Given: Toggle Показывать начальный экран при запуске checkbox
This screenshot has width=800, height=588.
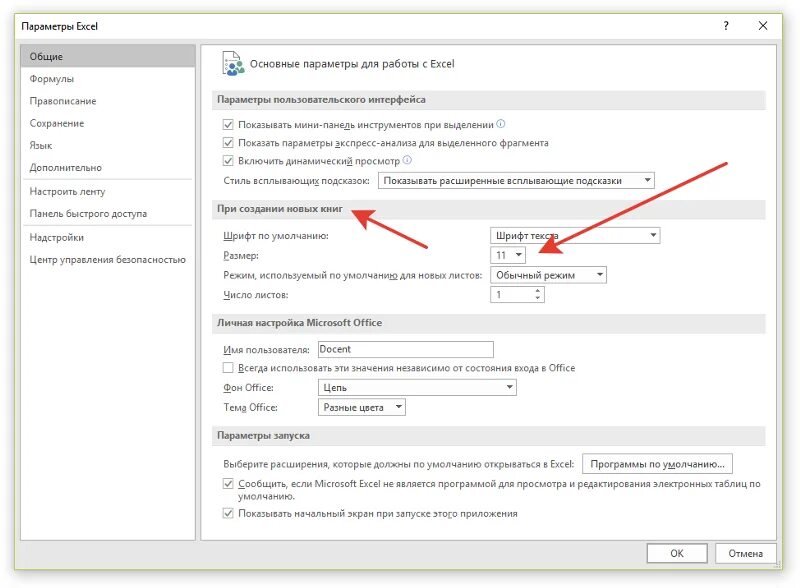Looking at the screenshot, I should tap(228, 513).
